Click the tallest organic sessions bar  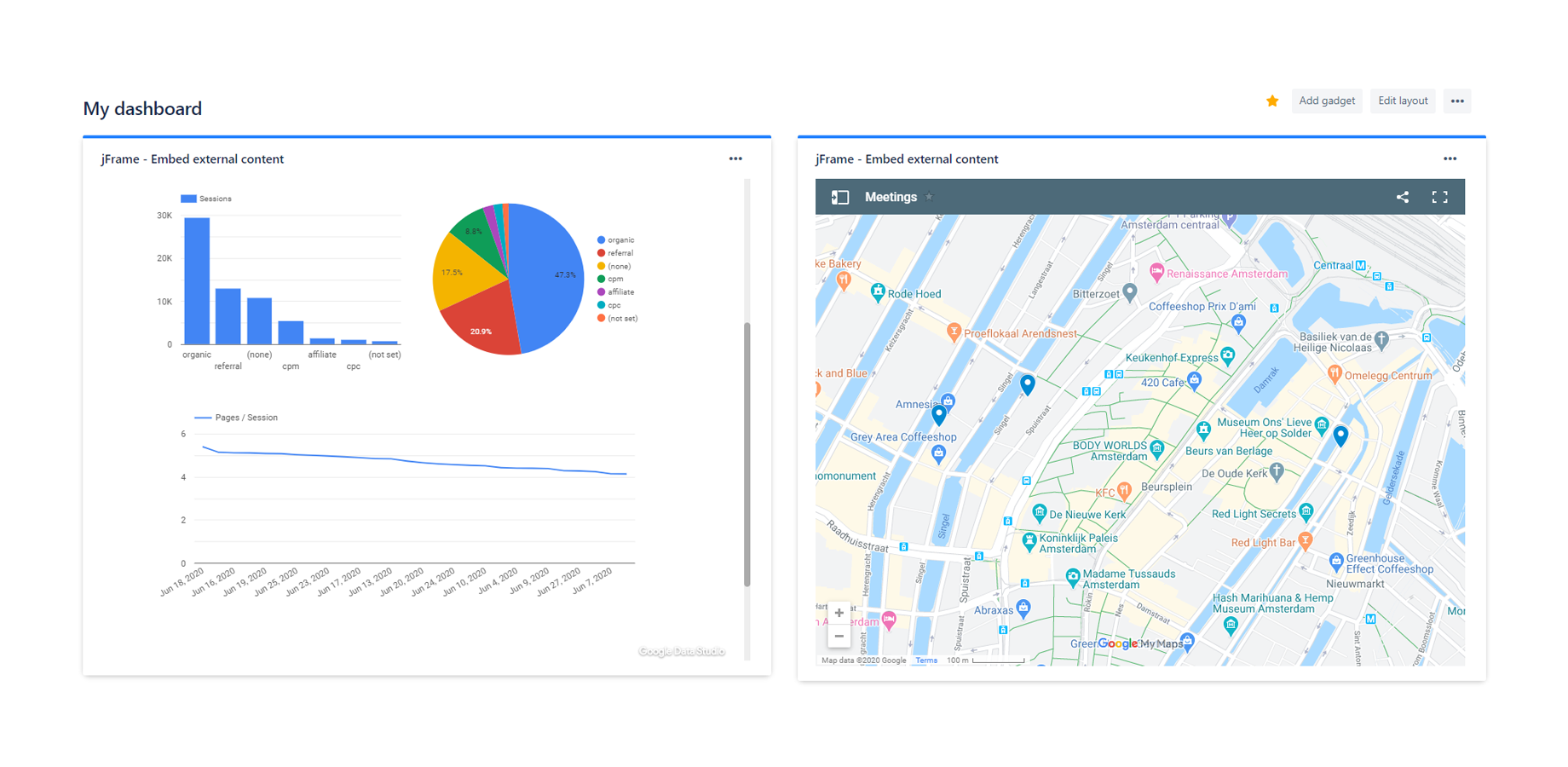197,281
